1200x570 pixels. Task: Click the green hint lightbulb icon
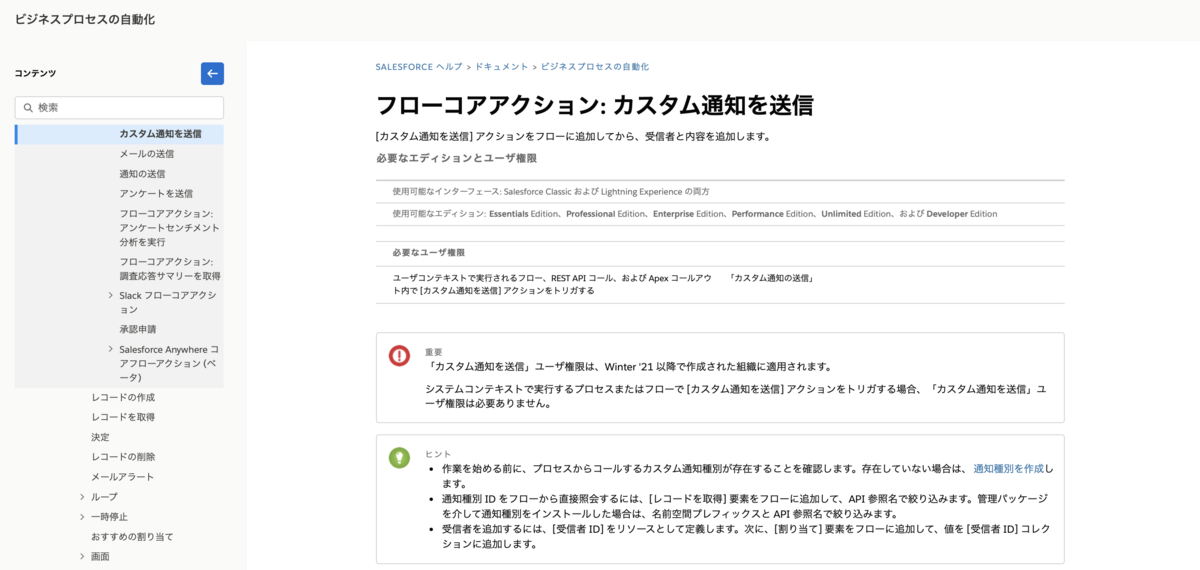[x=399, y=457]
